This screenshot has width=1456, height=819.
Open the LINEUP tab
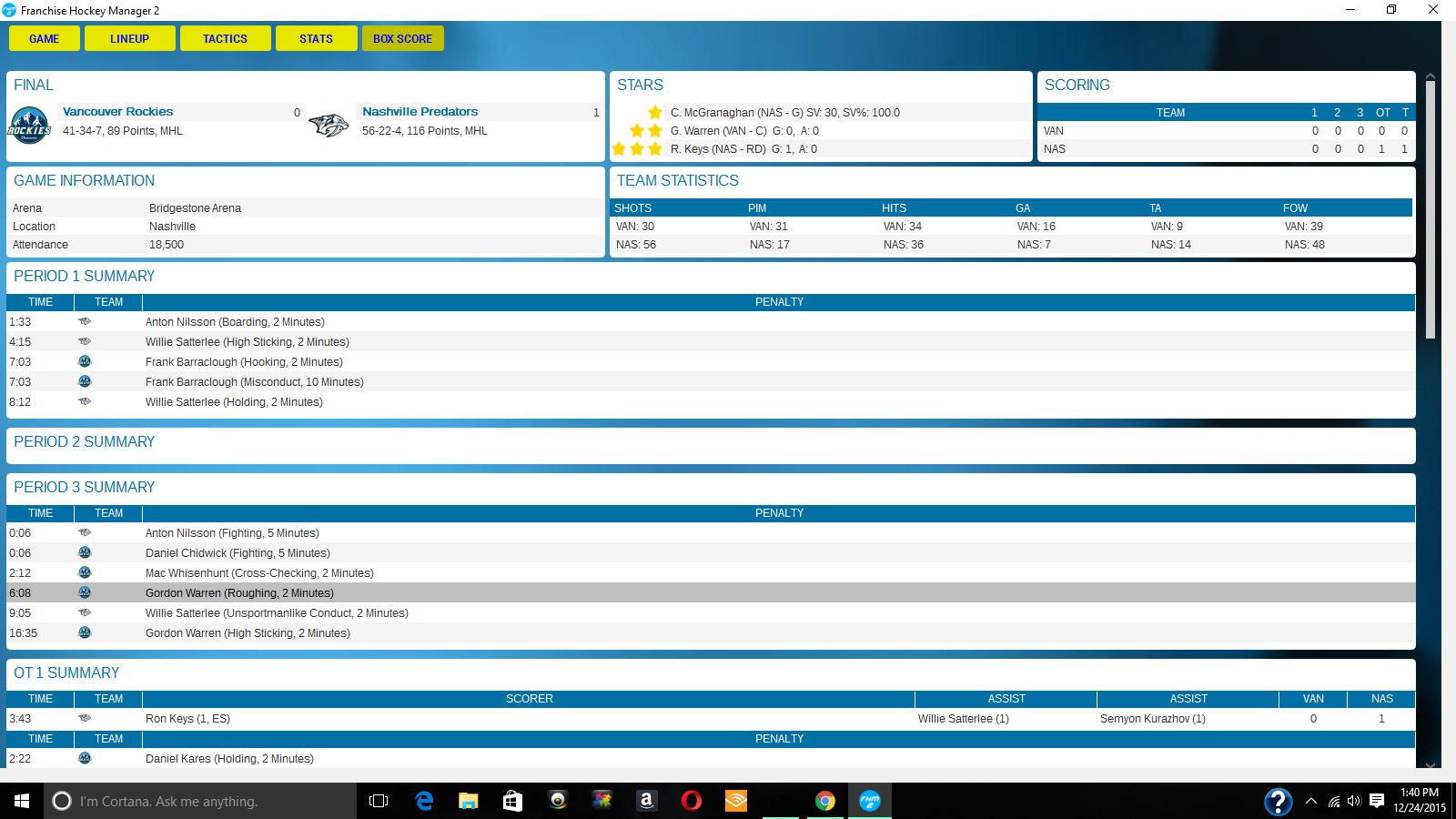pyautogui.click(x=129, y=39)
